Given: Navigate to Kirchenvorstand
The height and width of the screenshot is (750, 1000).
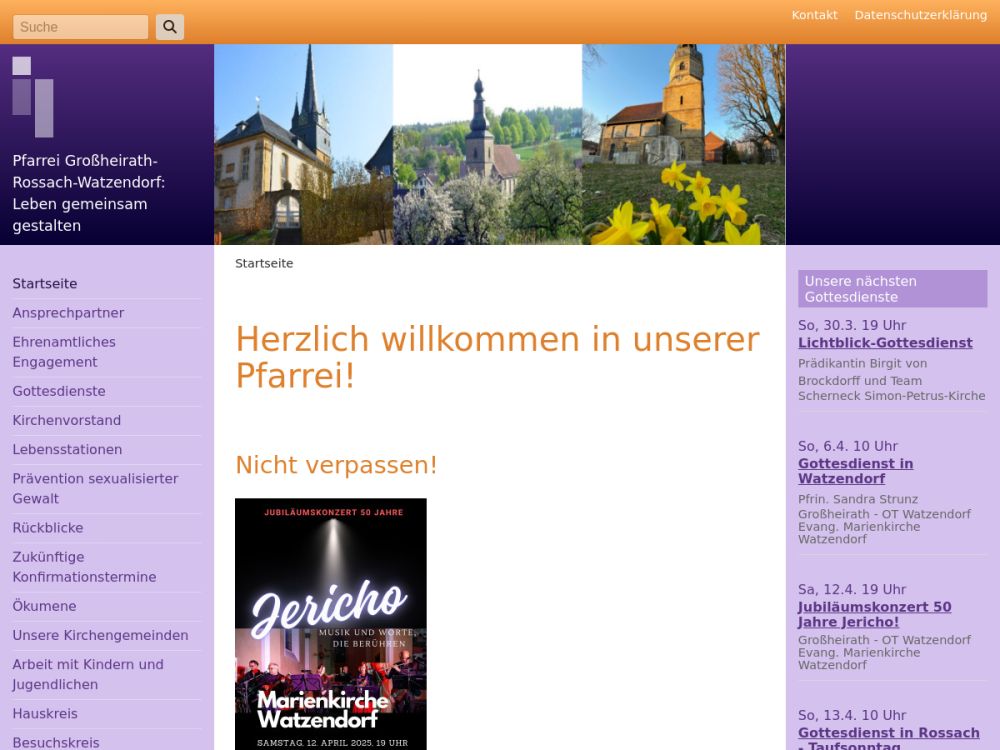Looking at the screenshot, I should [x=67, y=420].
